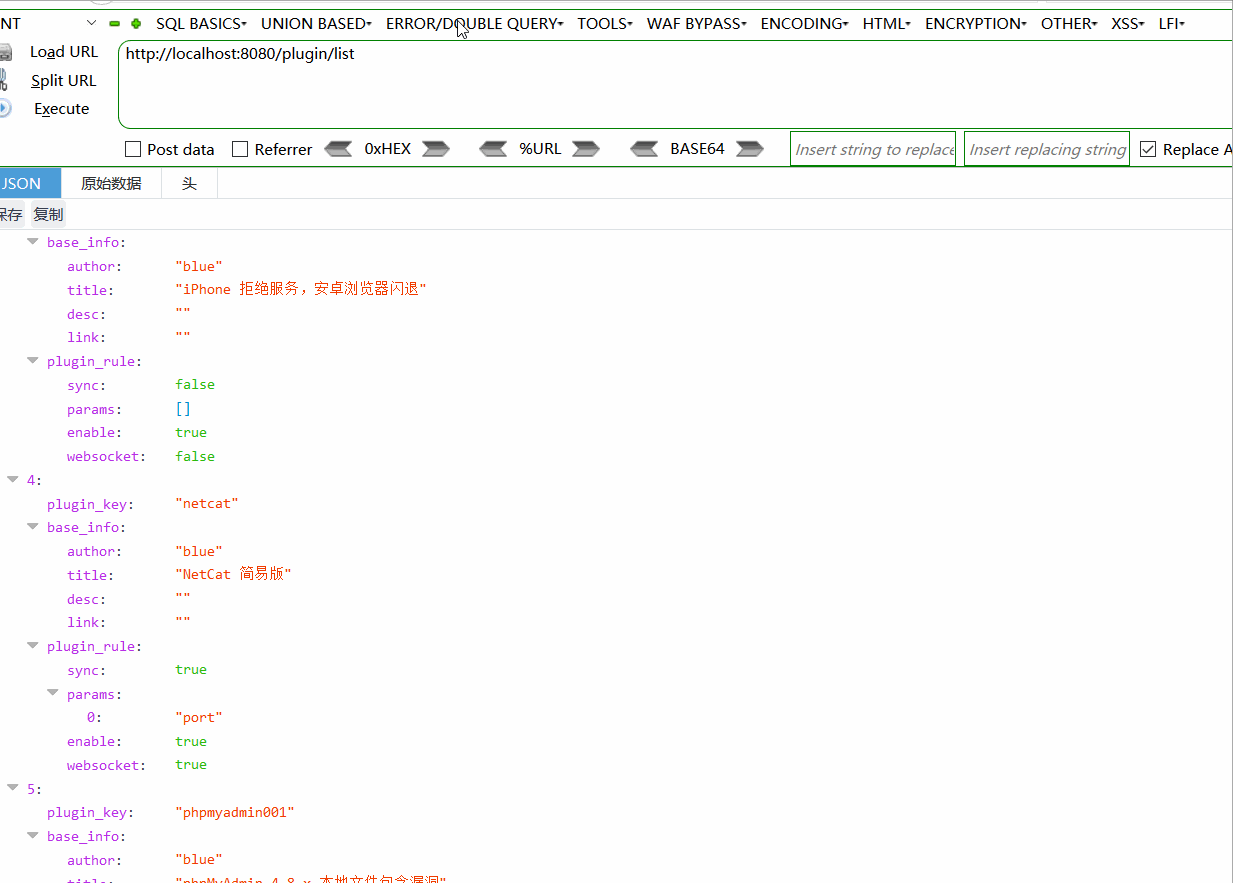This screenshot has width=1233, height=883.
Task: Click the Split URL button
Action: 64,80
